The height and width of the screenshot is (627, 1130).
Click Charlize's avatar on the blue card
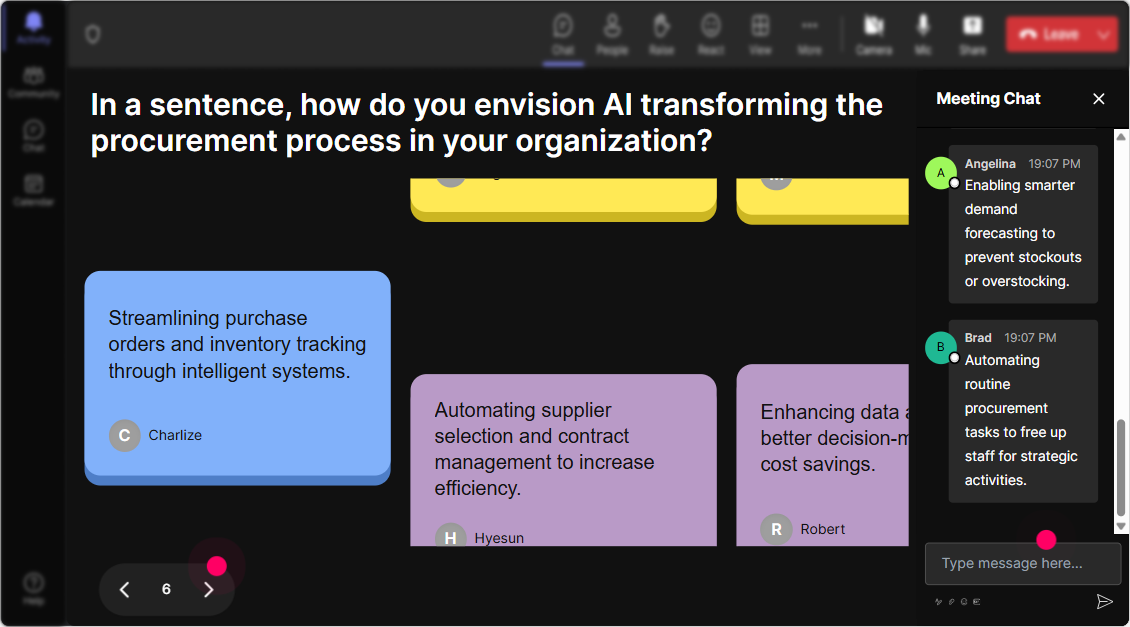(124, 435)
